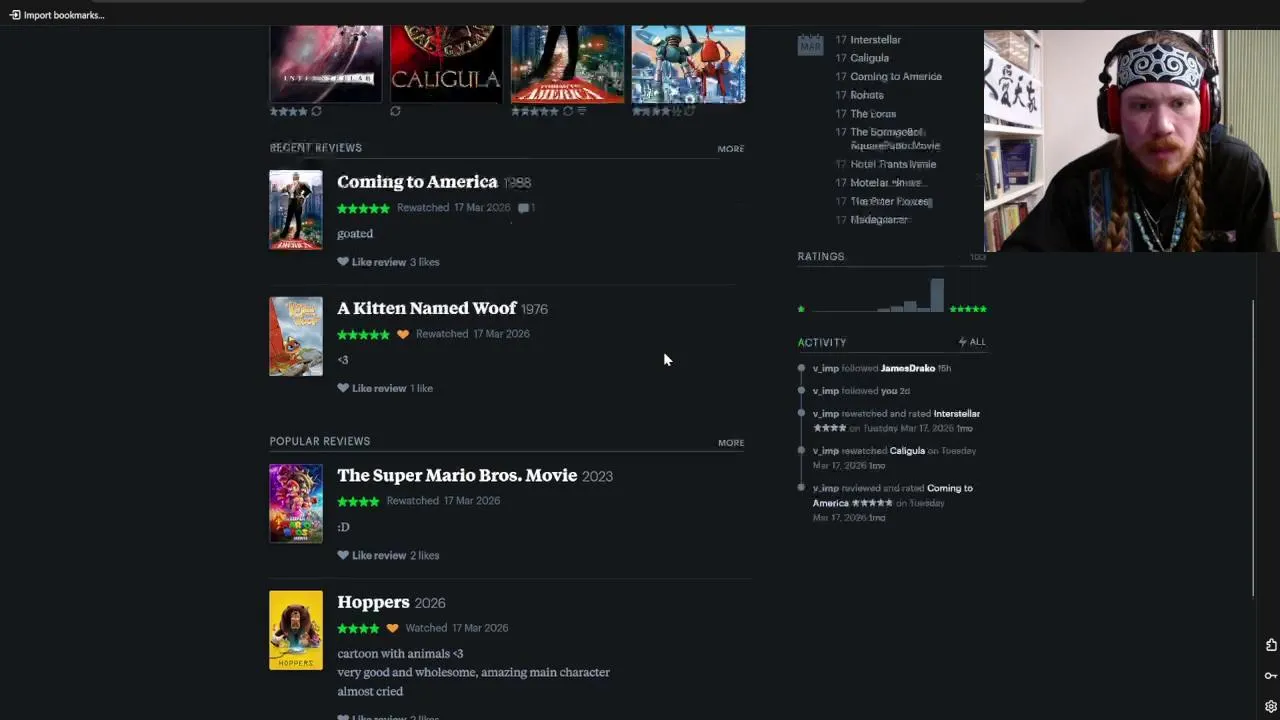Open The Super Mario Bros. Movie review title
Screen dimensions: 1280x720
coord(457,475)
